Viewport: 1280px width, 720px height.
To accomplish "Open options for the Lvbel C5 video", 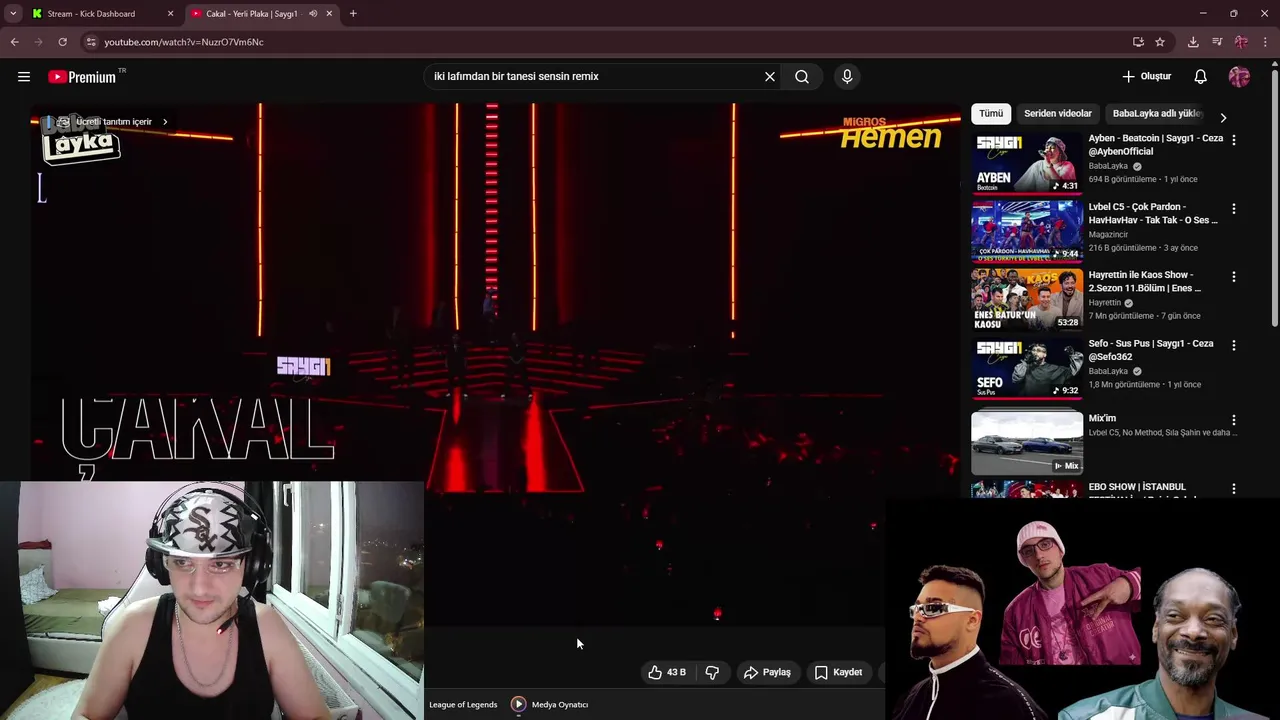I will coord(1234,209).
